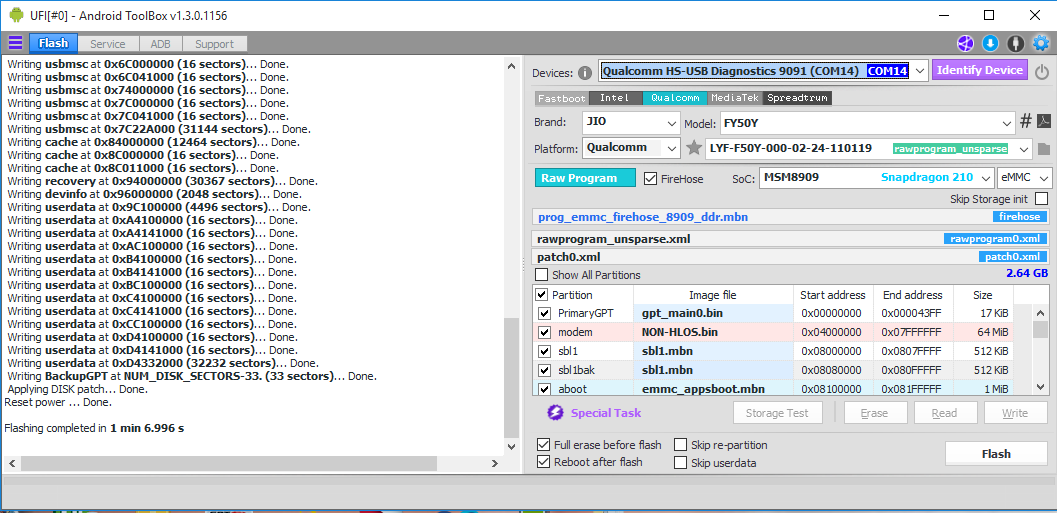Click the Storage Test button

coord(779,413)
